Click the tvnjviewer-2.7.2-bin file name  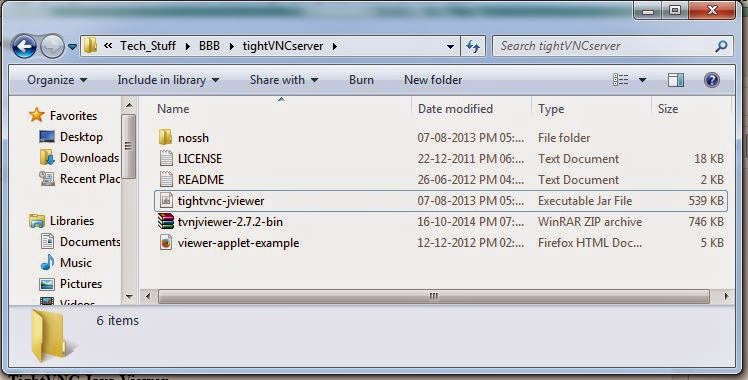(230, 222)
